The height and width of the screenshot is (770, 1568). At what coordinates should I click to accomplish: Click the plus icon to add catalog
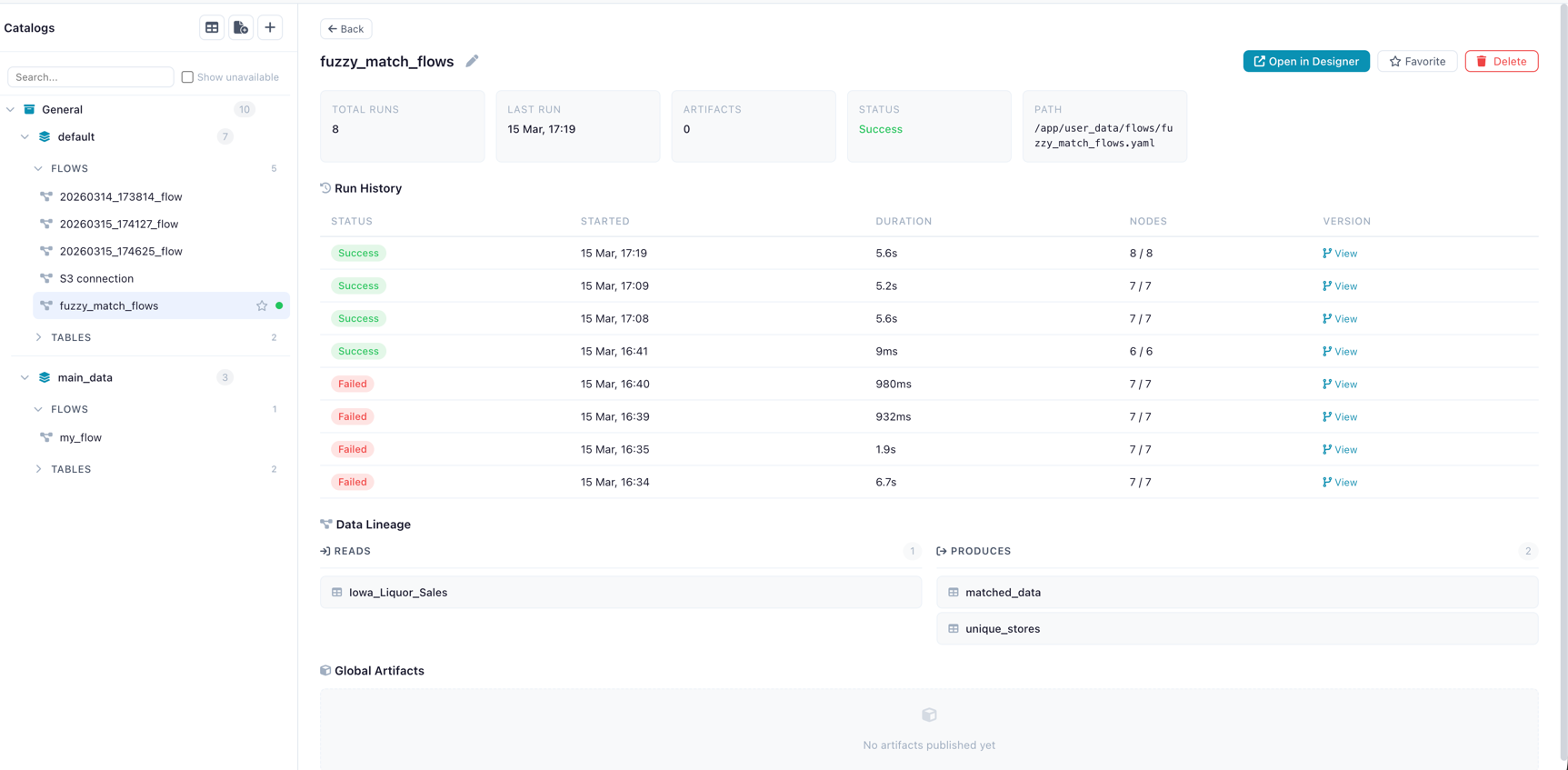click(x=270, y=28)
